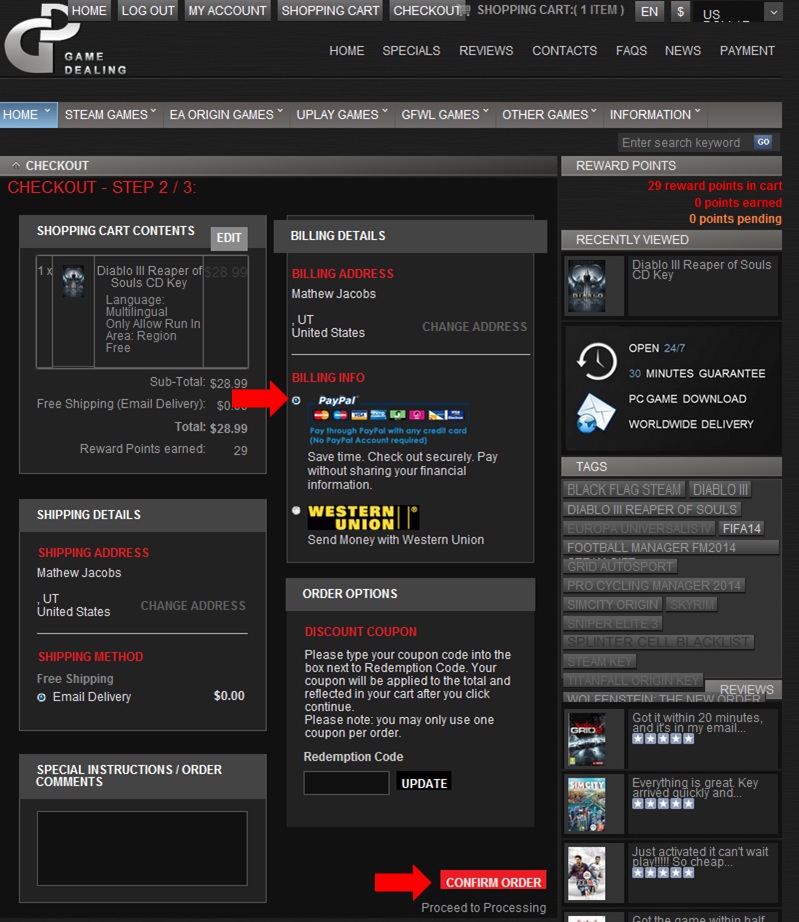
Task: Expand the Other Games menu
Action: 549,114
